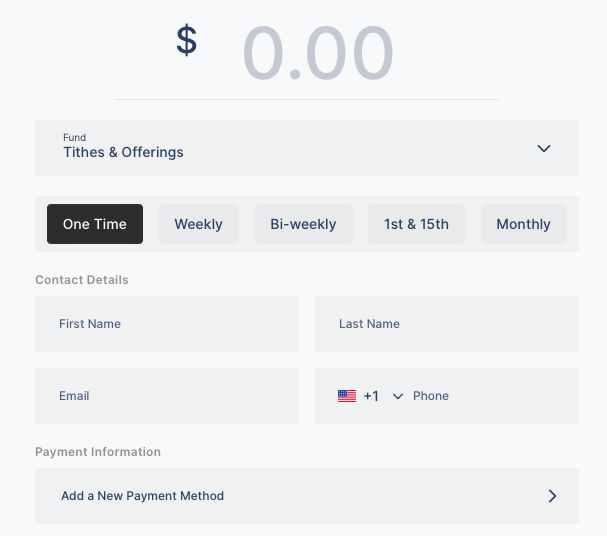Click Add a New Payment Method
This screenshot has width=607, height=536.
143,496
